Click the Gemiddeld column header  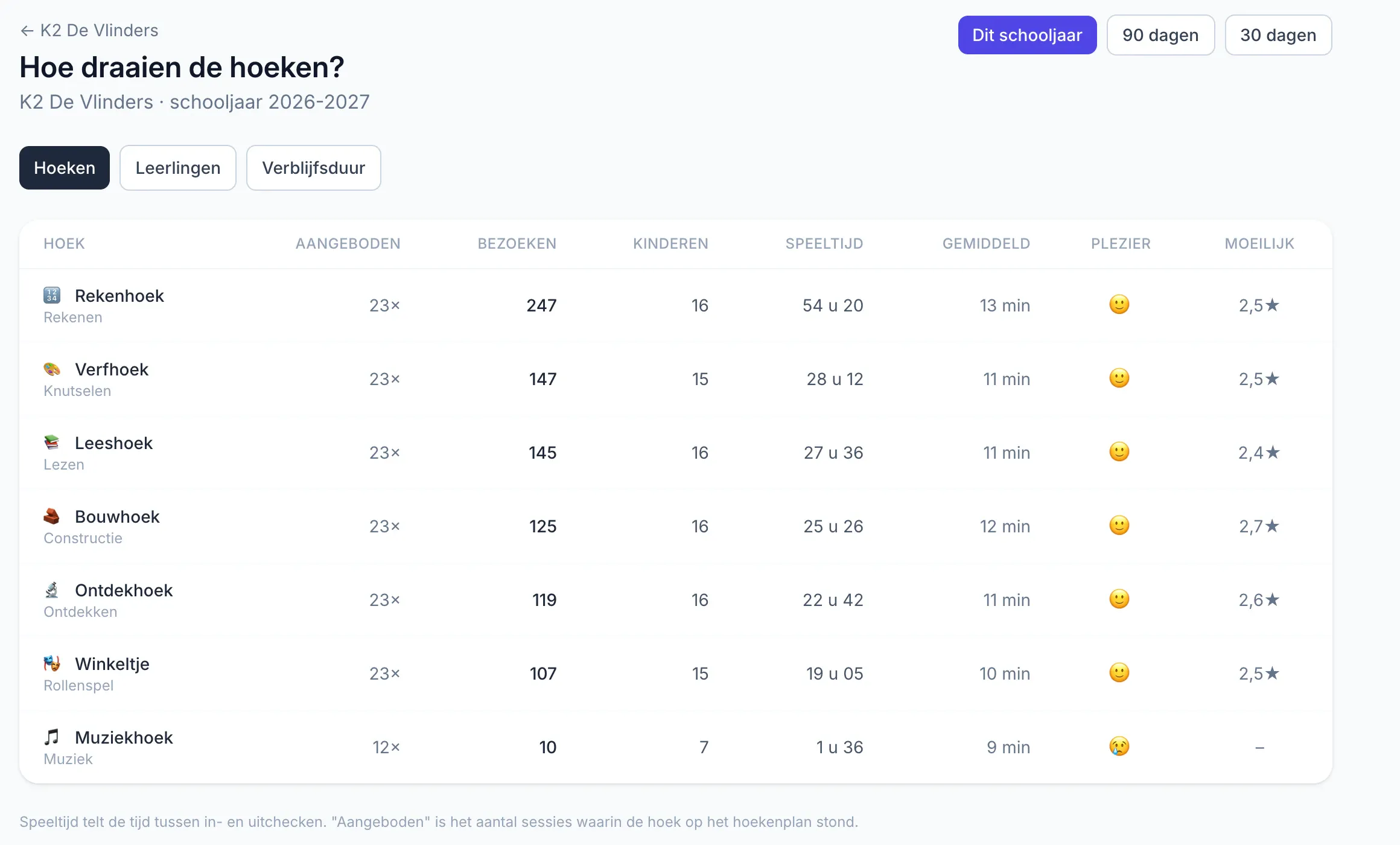[986, 243]
